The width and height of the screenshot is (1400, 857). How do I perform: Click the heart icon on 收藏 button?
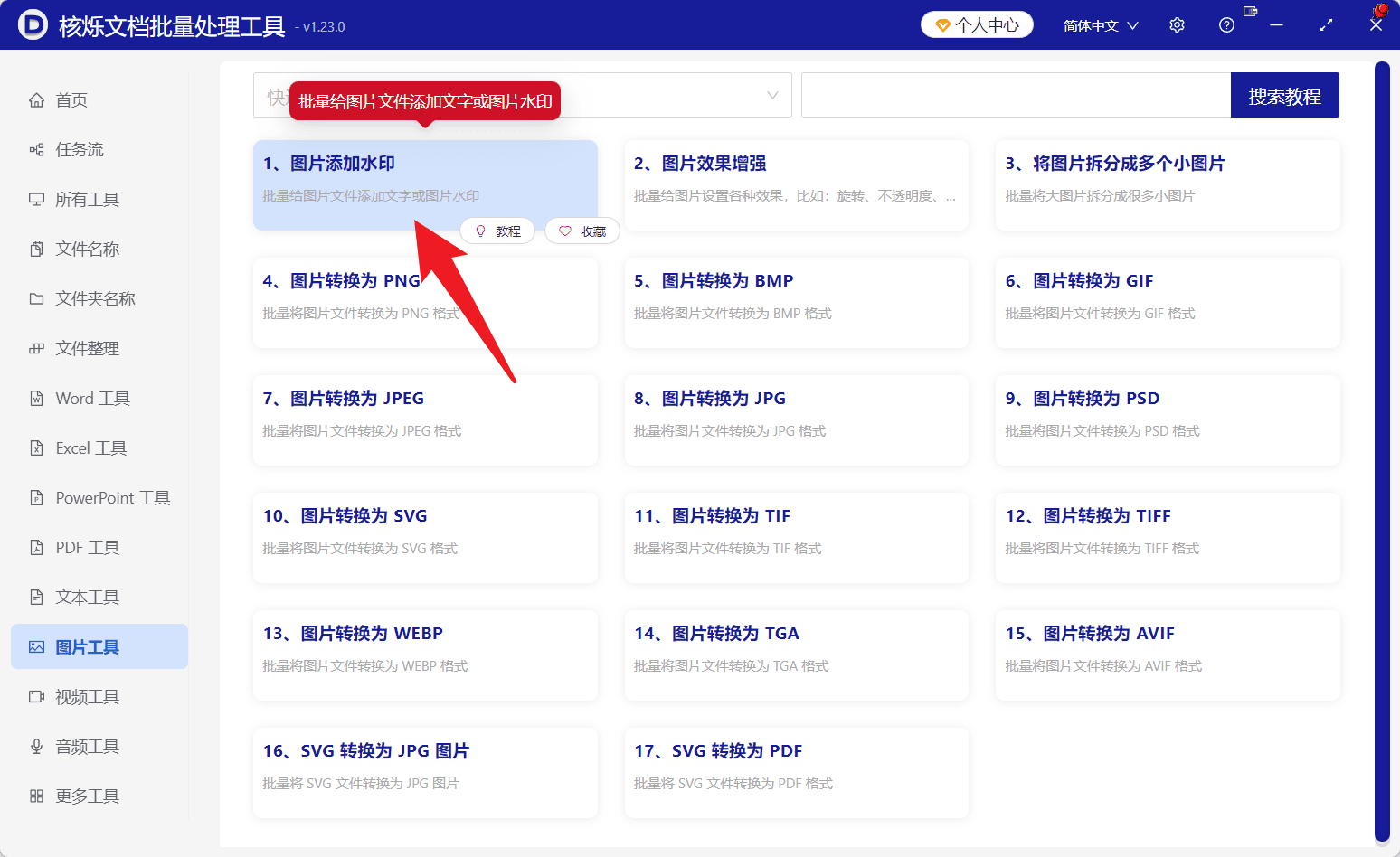tap(565, 231)
